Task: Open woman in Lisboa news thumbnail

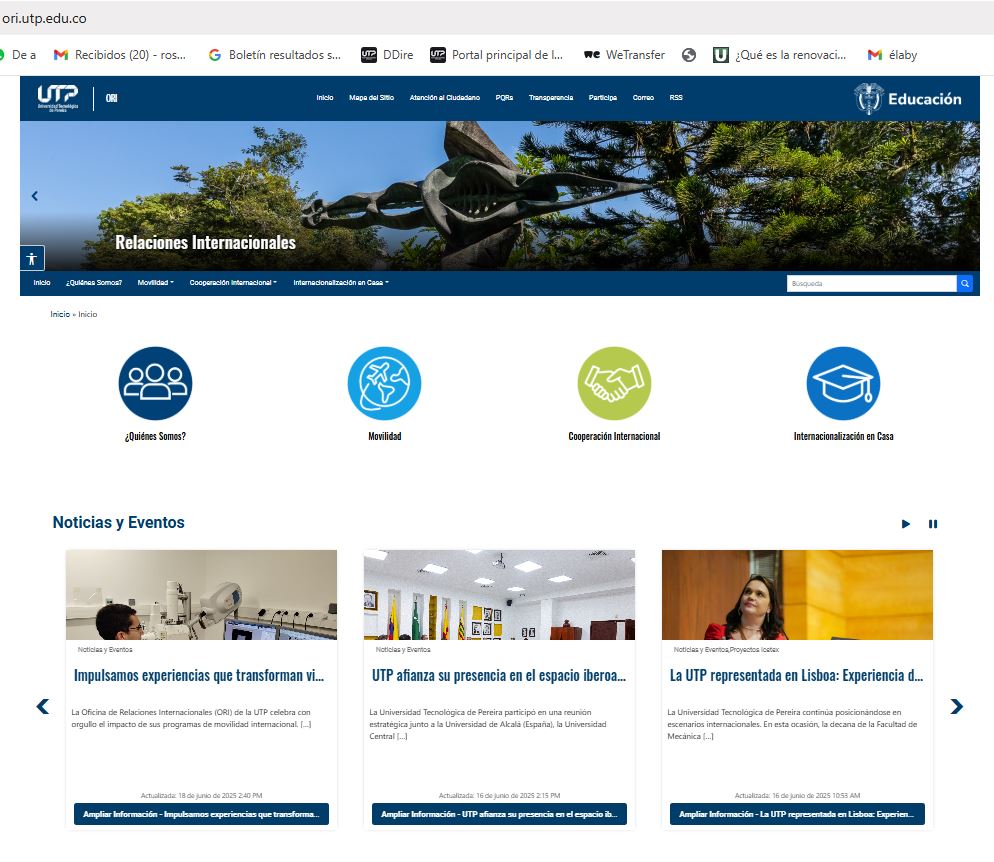Action: (797, 595)
